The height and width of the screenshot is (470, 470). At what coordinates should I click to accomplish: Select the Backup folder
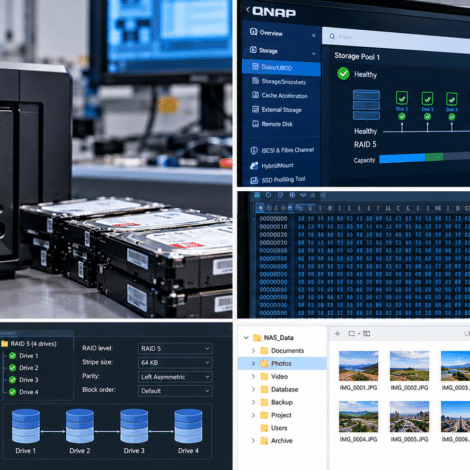276,402
